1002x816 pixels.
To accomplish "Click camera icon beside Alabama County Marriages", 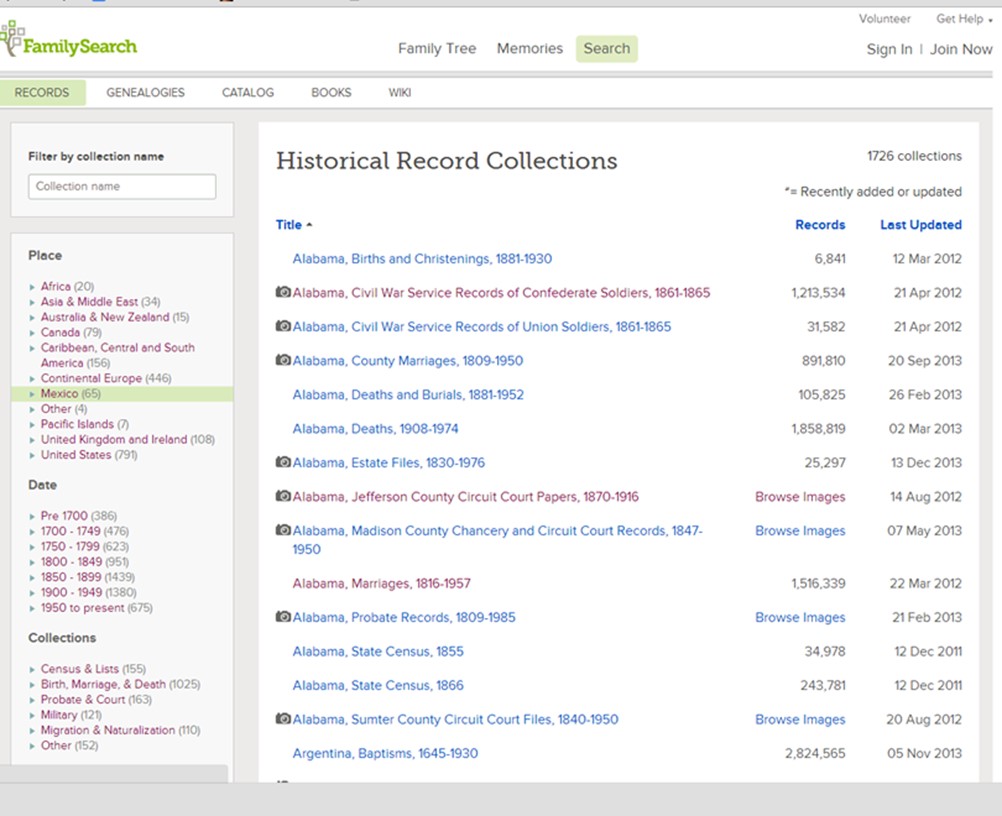I will (283, 360).
